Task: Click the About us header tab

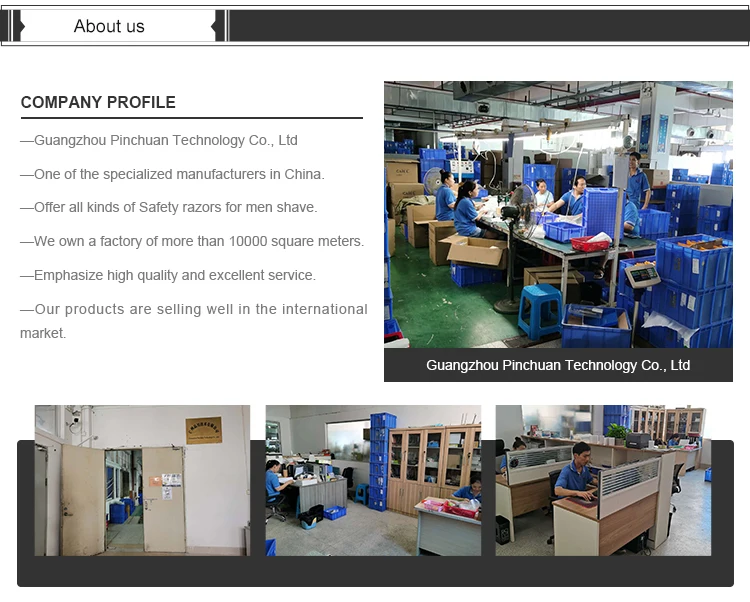Action: tap(118, 26)
